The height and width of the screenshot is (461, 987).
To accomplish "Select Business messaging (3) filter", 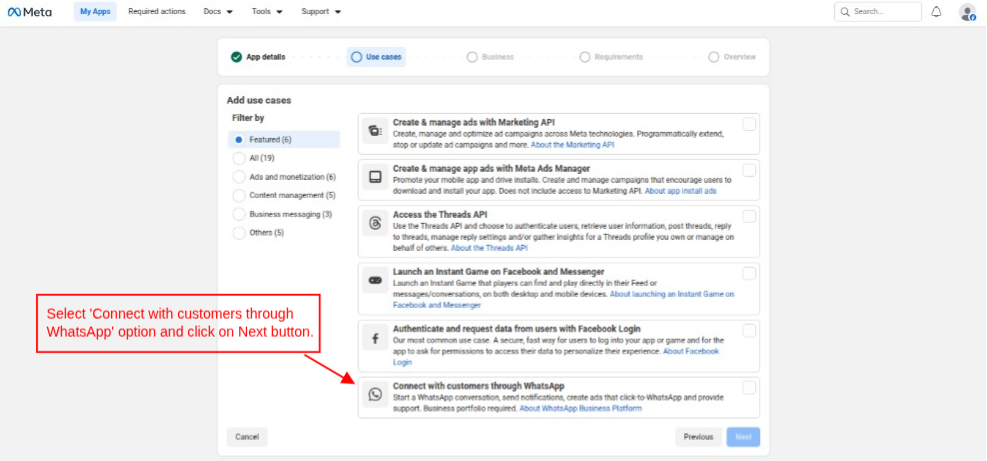I will click(284, 214).
